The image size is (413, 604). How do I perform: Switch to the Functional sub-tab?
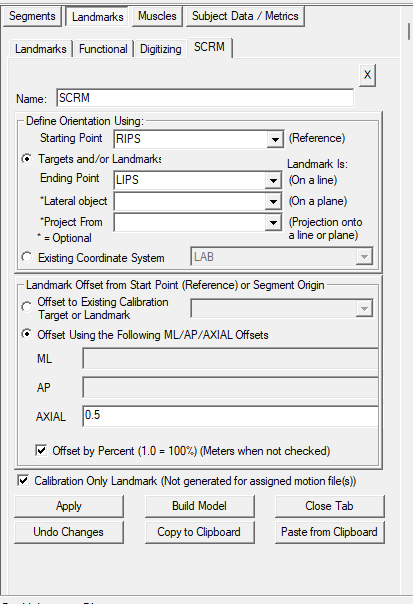pos(103,49)
